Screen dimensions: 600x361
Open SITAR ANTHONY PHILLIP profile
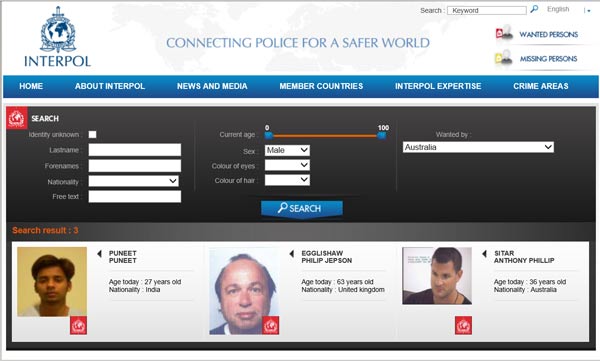524,257
